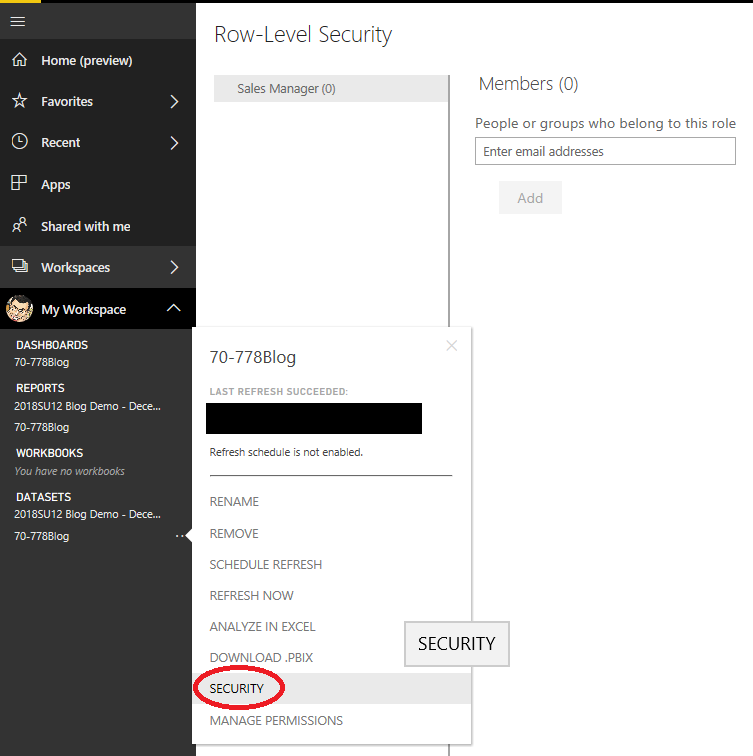Click the My Workspace label
753x756 pixels.
coord(84,310)
